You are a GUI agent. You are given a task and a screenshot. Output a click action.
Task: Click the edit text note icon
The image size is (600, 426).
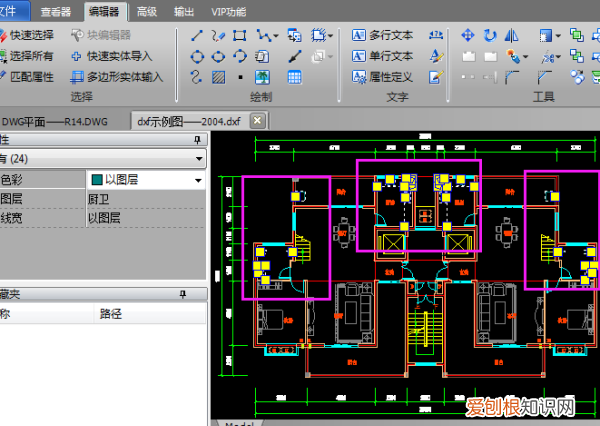tap(436, 77)
